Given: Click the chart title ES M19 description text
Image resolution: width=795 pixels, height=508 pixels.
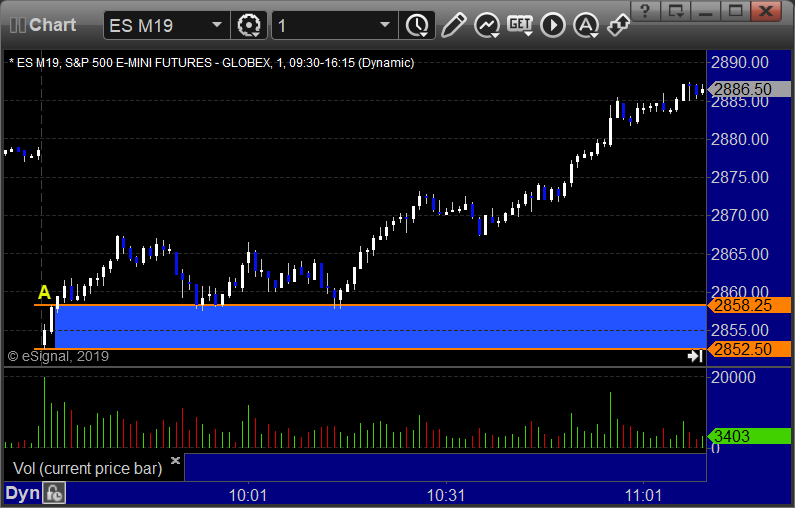Looking at the screenshot, I should coord(211,63).
